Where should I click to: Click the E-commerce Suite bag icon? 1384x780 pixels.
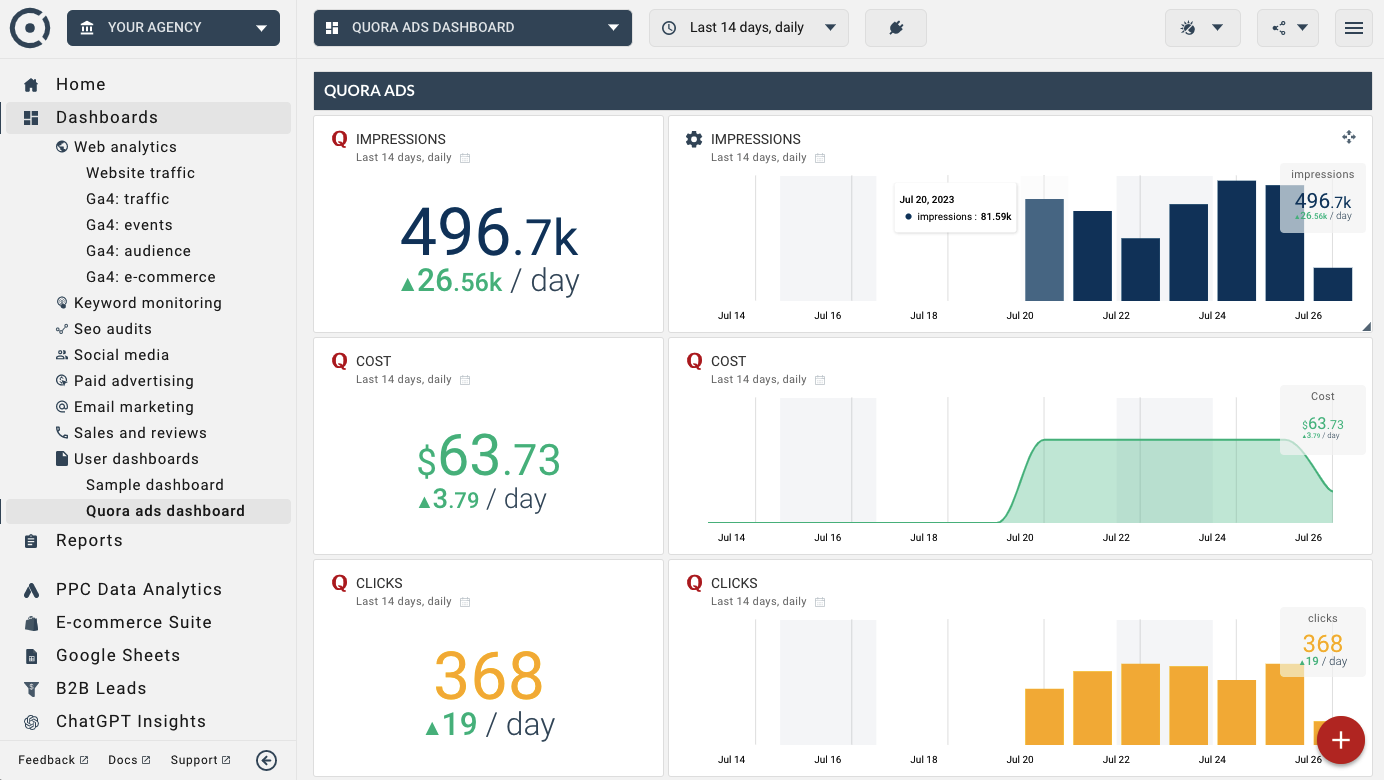click(x=31, y=623)
